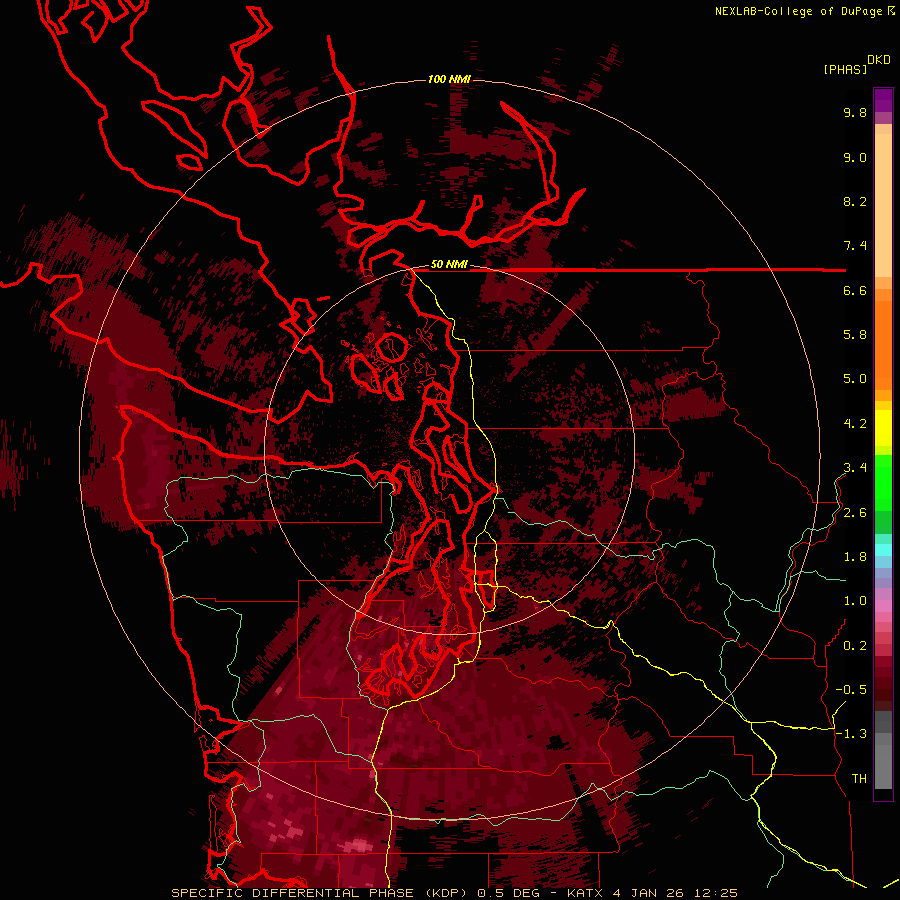Screen dimensions: 900x900
Task: Select the 9.8 value on color scale
Action: (x=855, y=113)
